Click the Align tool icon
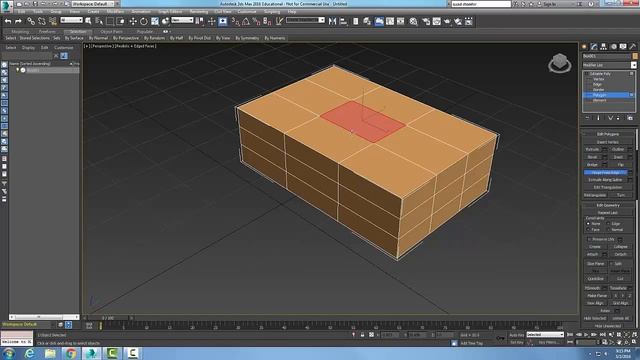Screen dimensions: 640x360 point(343,21)
